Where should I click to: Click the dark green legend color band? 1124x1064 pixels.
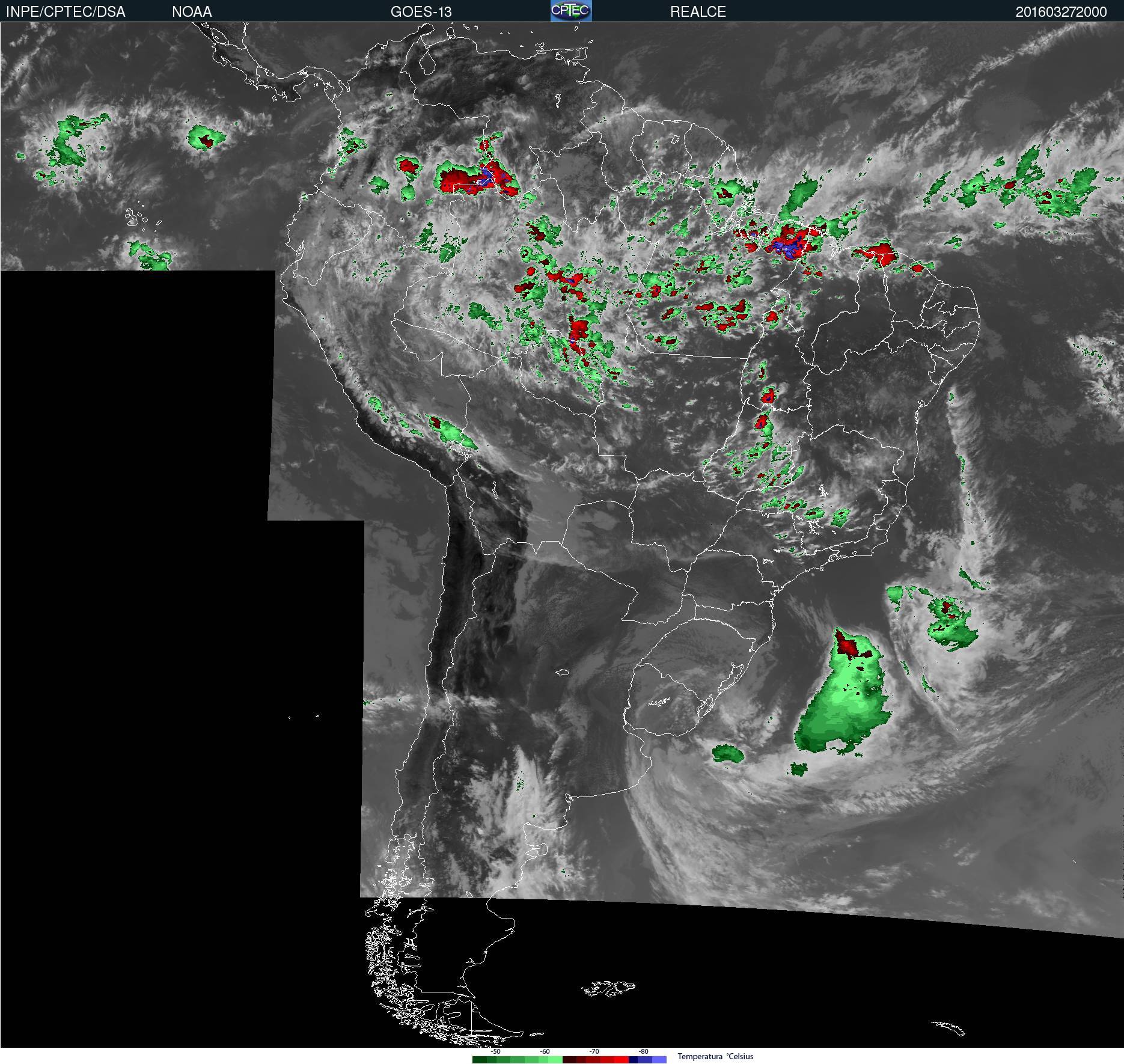tap(480, 1060)
